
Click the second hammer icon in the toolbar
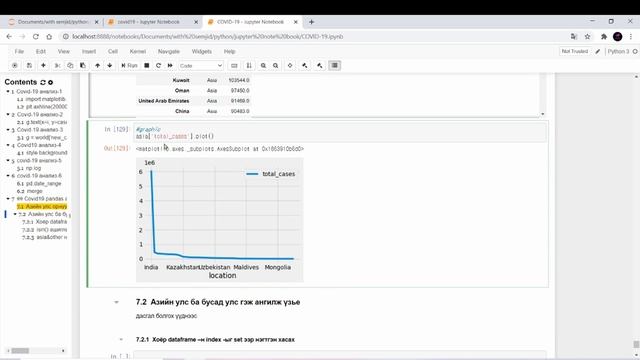click(320, 65)
